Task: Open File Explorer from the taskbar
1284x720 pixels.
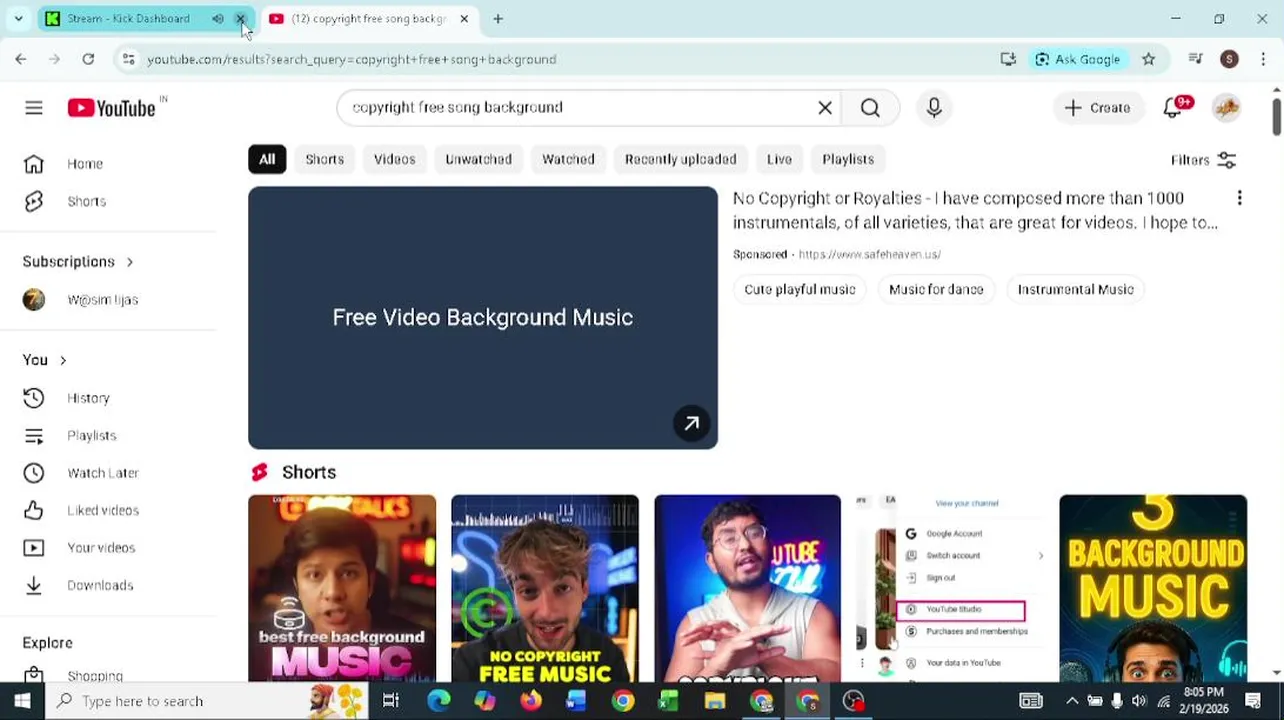Action: [x=714, y=701]
